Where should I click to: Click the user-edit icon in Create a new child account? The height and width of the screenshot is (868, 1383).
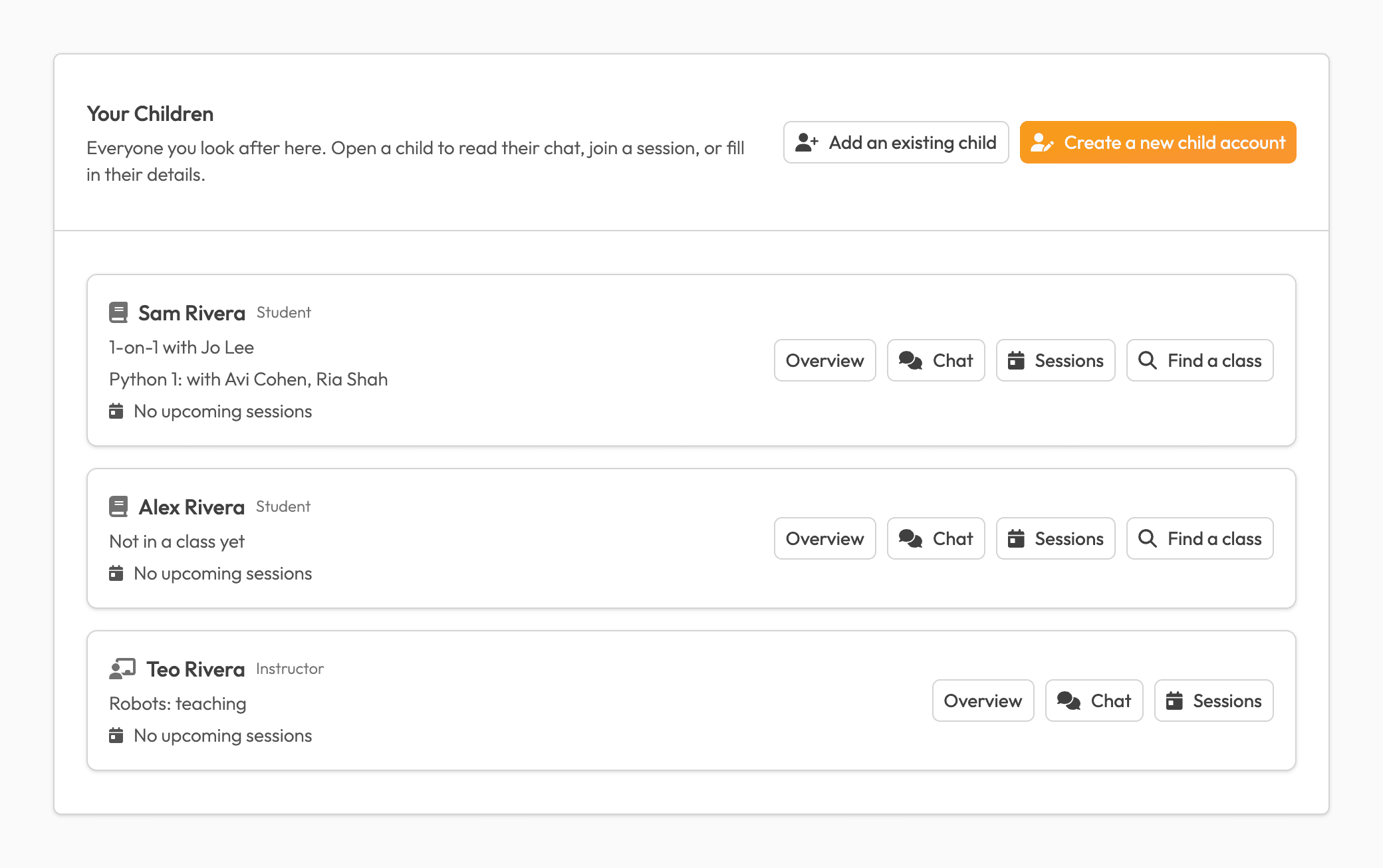click(x=1042, y=142)
